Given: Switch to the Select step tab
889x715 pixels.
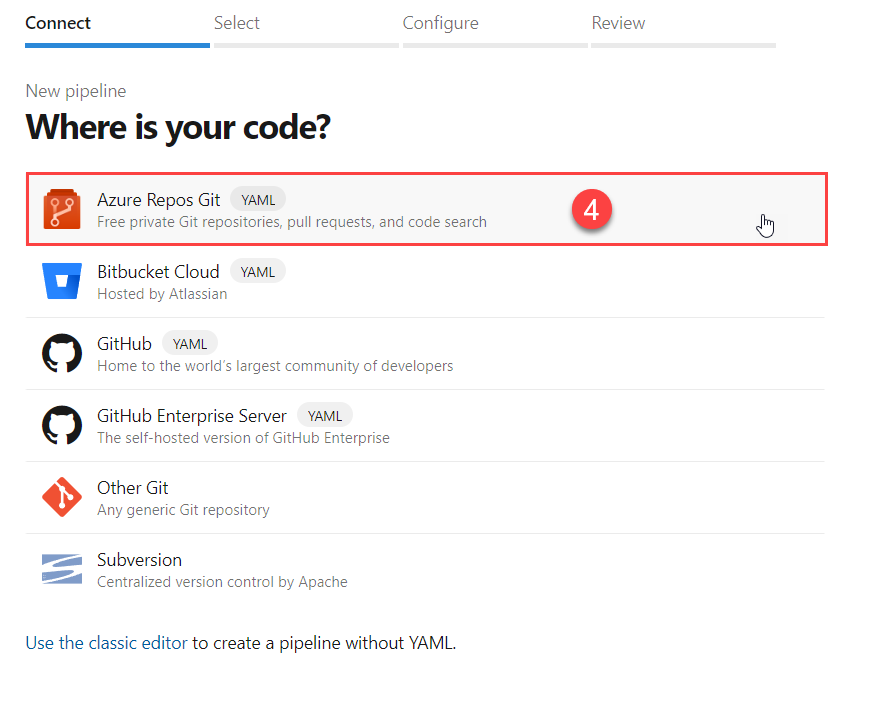Looking at the screenshot, I should click(x=236, y=23).
